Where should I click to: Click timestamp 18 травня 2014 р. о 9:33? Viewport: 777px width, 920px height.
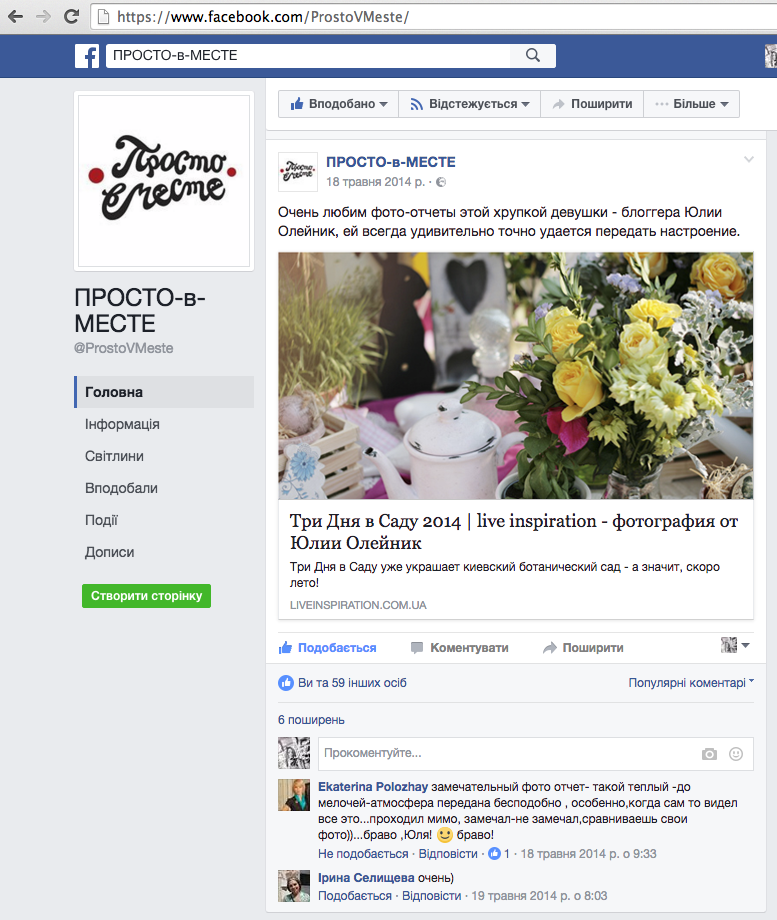pos(589,854)
